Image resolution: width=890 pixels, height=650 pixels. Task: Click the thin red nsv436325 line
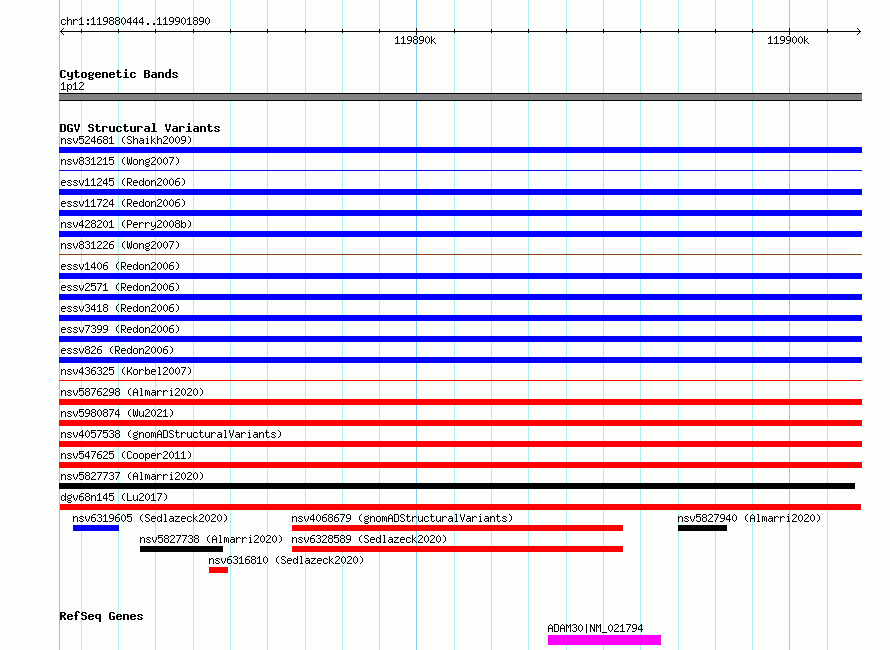(x=460, y=380)
